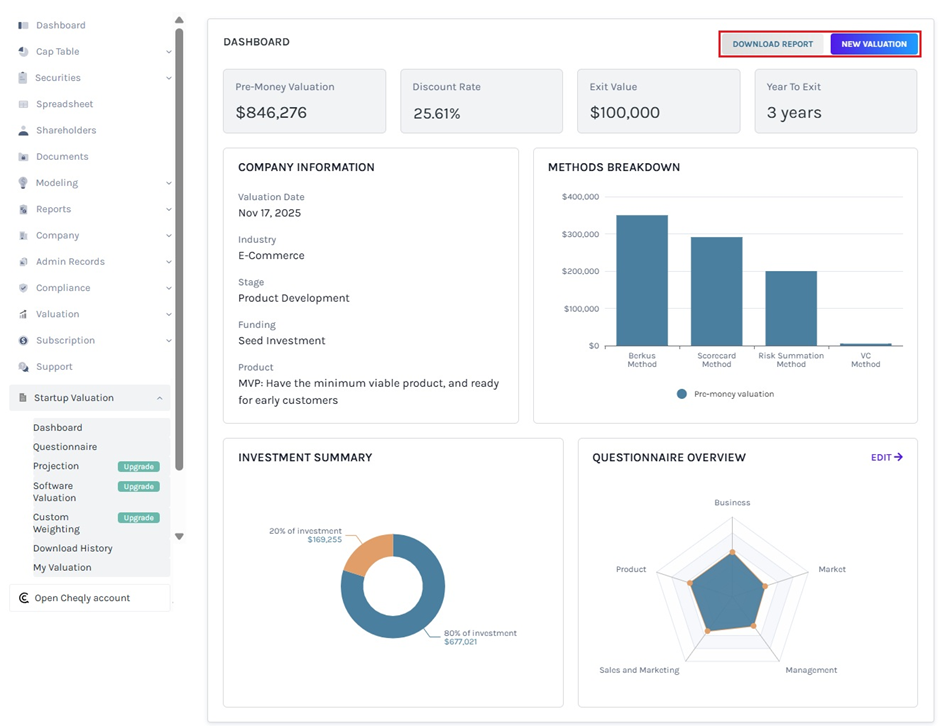
Task: Open Reports using its icon
Action: coord(25,208)
